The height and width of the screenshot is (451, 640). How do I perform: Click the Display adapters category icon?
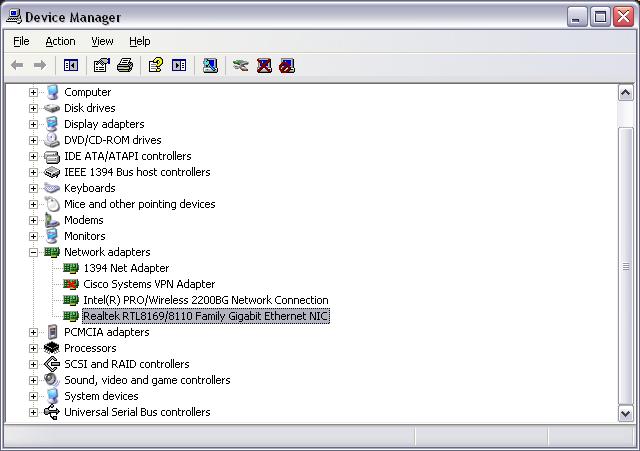(52, 124)
